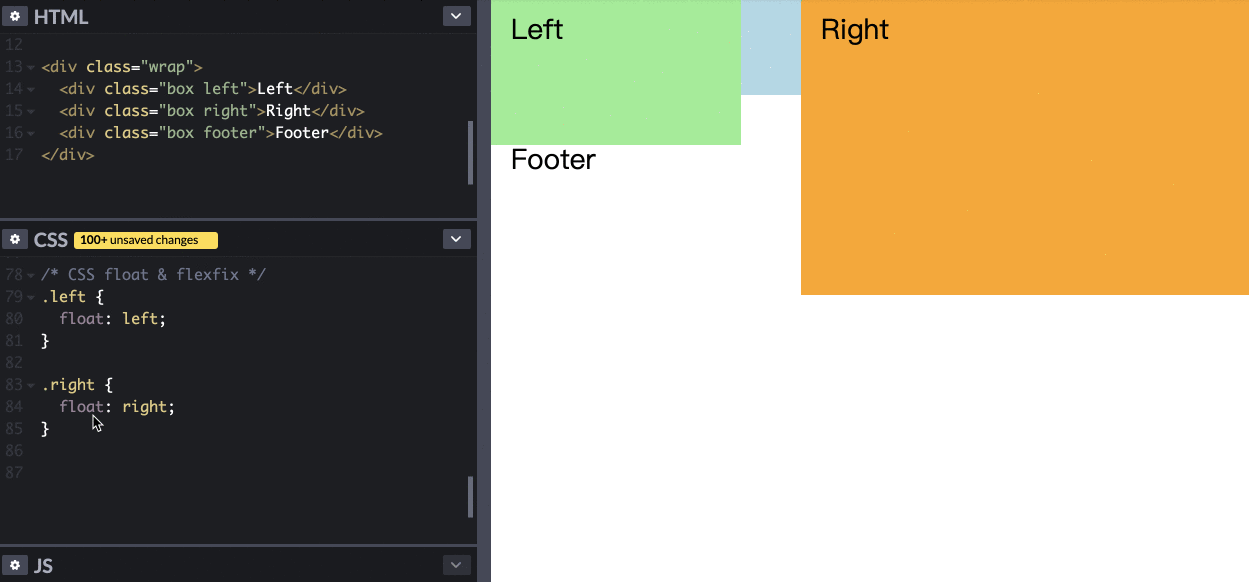Click the 100+ unsaved changes badge

coord(146,240)
